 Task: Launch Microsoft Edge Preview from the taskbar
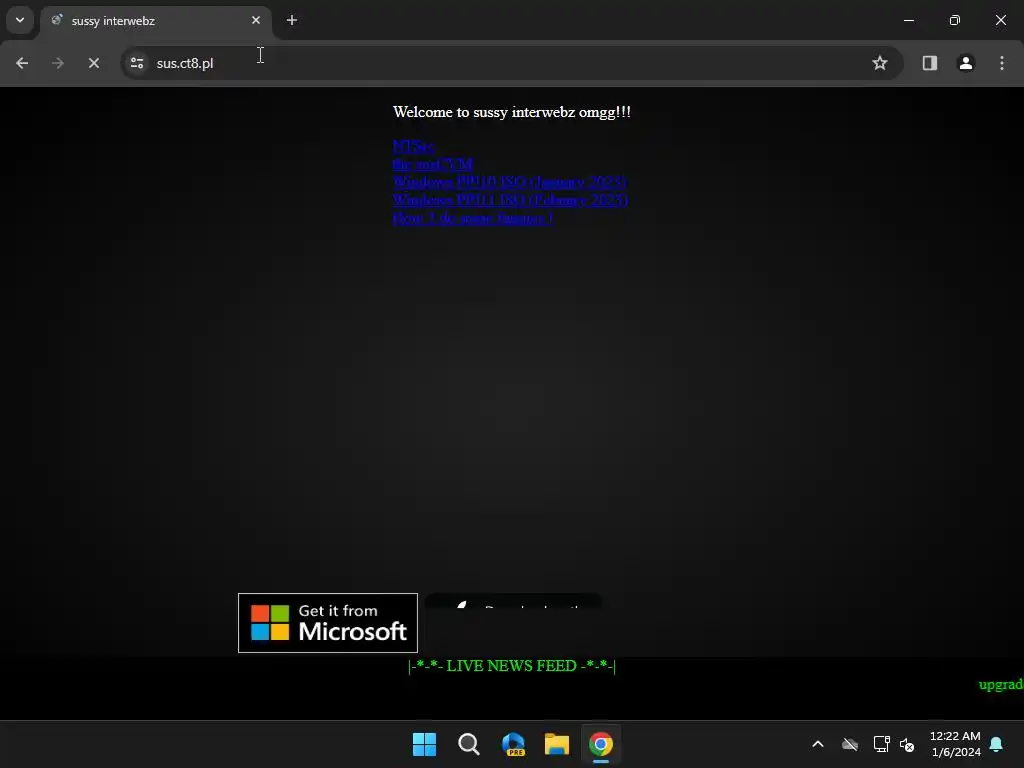point(513,744)
